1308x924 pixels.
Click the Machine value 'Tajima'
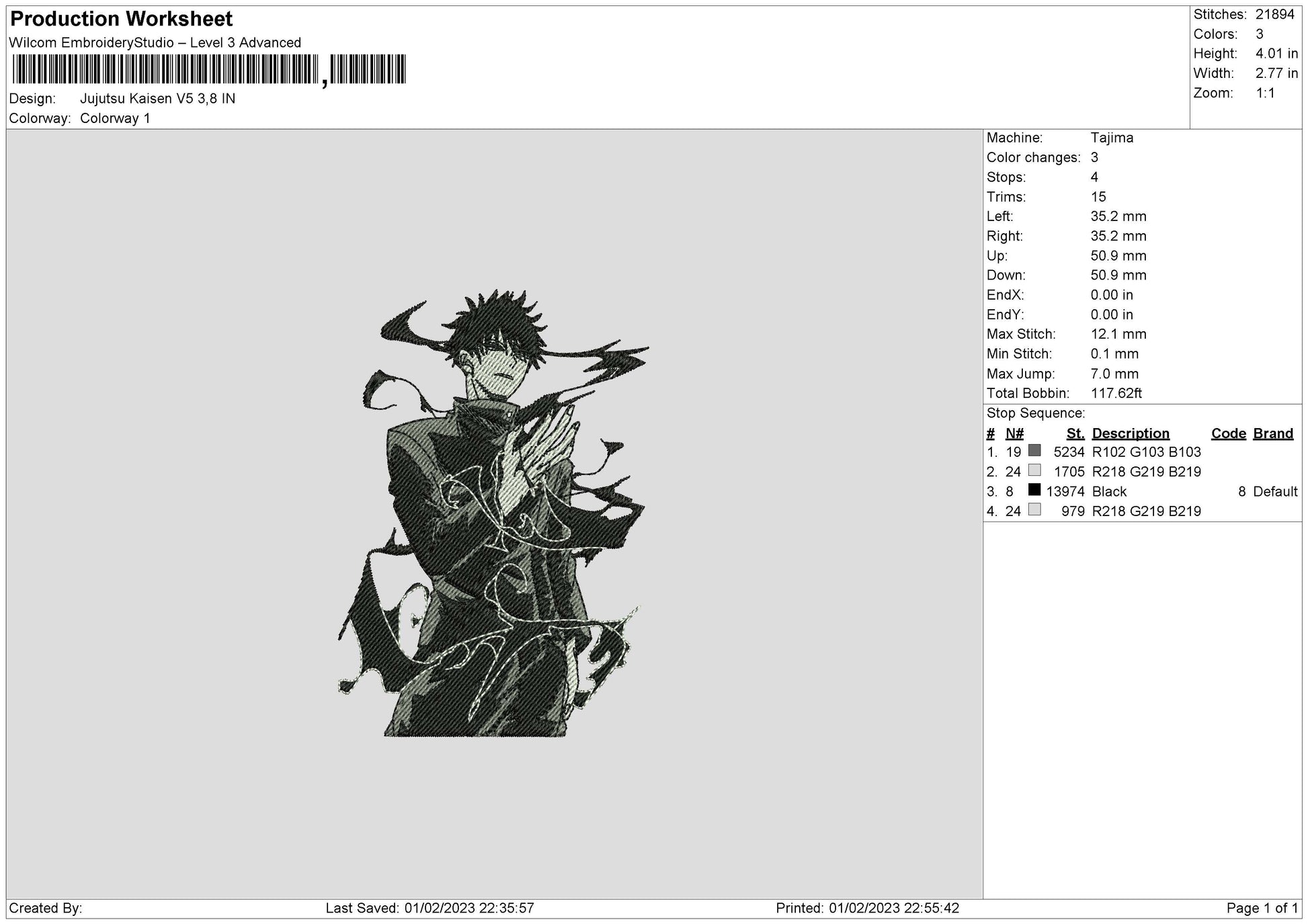[1112, 138]
